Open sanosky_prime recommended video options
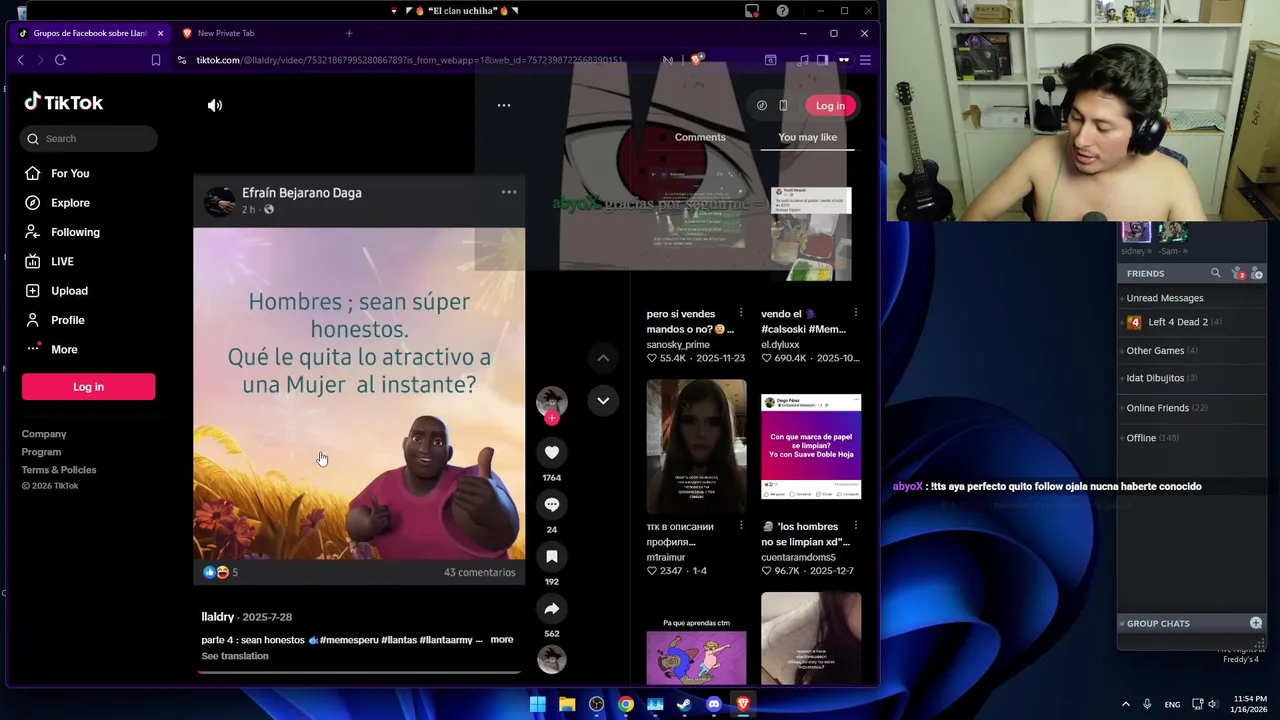Image resolution: width=1280 pixels, height=720 pixels. tap(741, 314)
